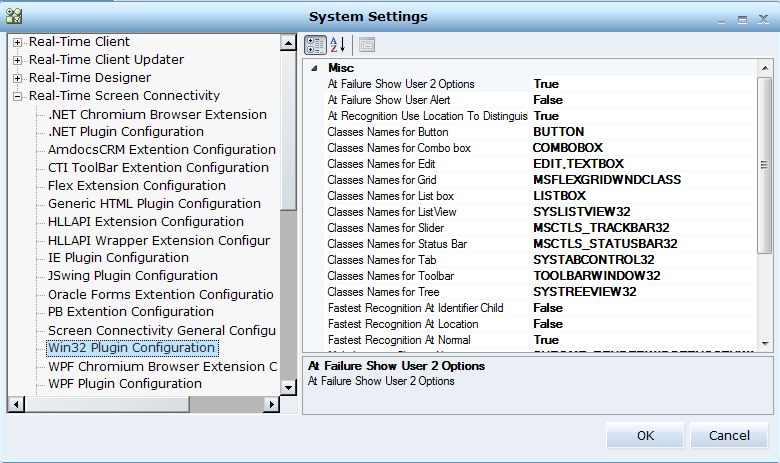The width and height of the screenshot is (780, 463).
Task: Select JSwing Plugin Configuration entry
Action: [x=132, y=276]
